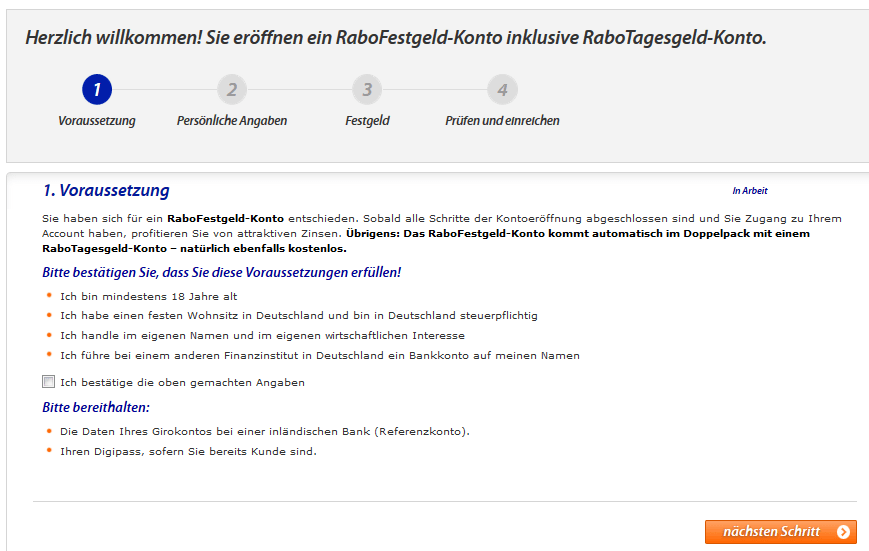
Task: Click 'Bitte bestätigen Sie' heading
Action: [222, 272]
